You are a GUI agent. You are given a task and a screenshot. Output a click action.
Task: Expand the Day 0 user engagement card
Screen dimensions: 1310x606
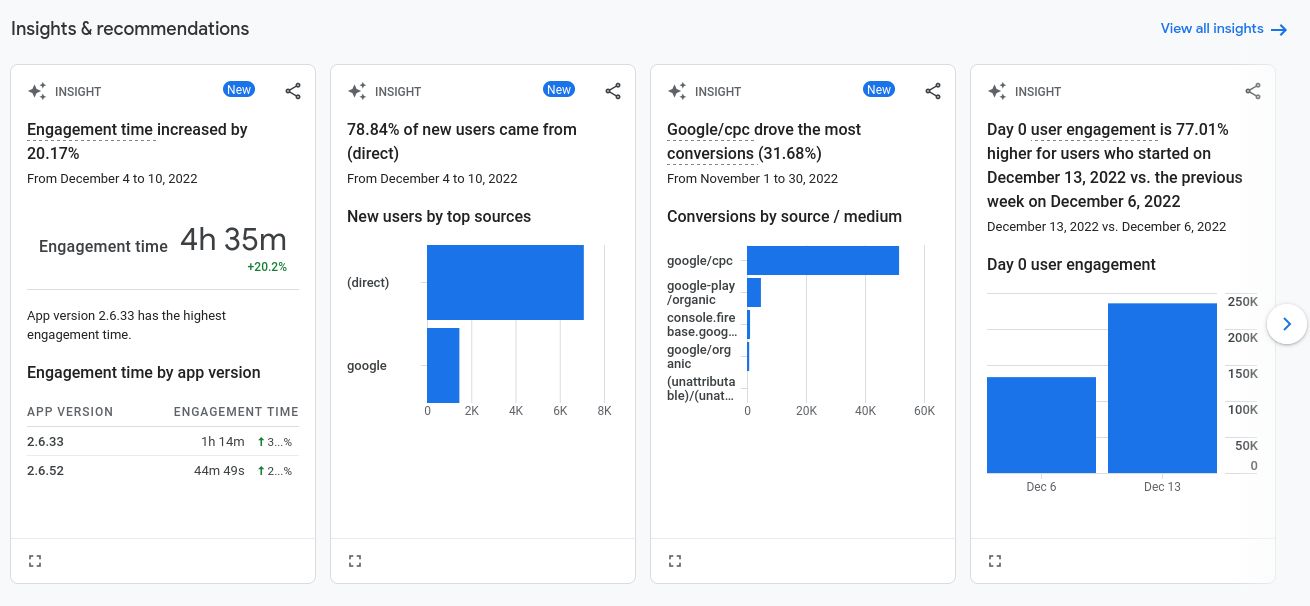pyautogui.click(x=995, y=561)
